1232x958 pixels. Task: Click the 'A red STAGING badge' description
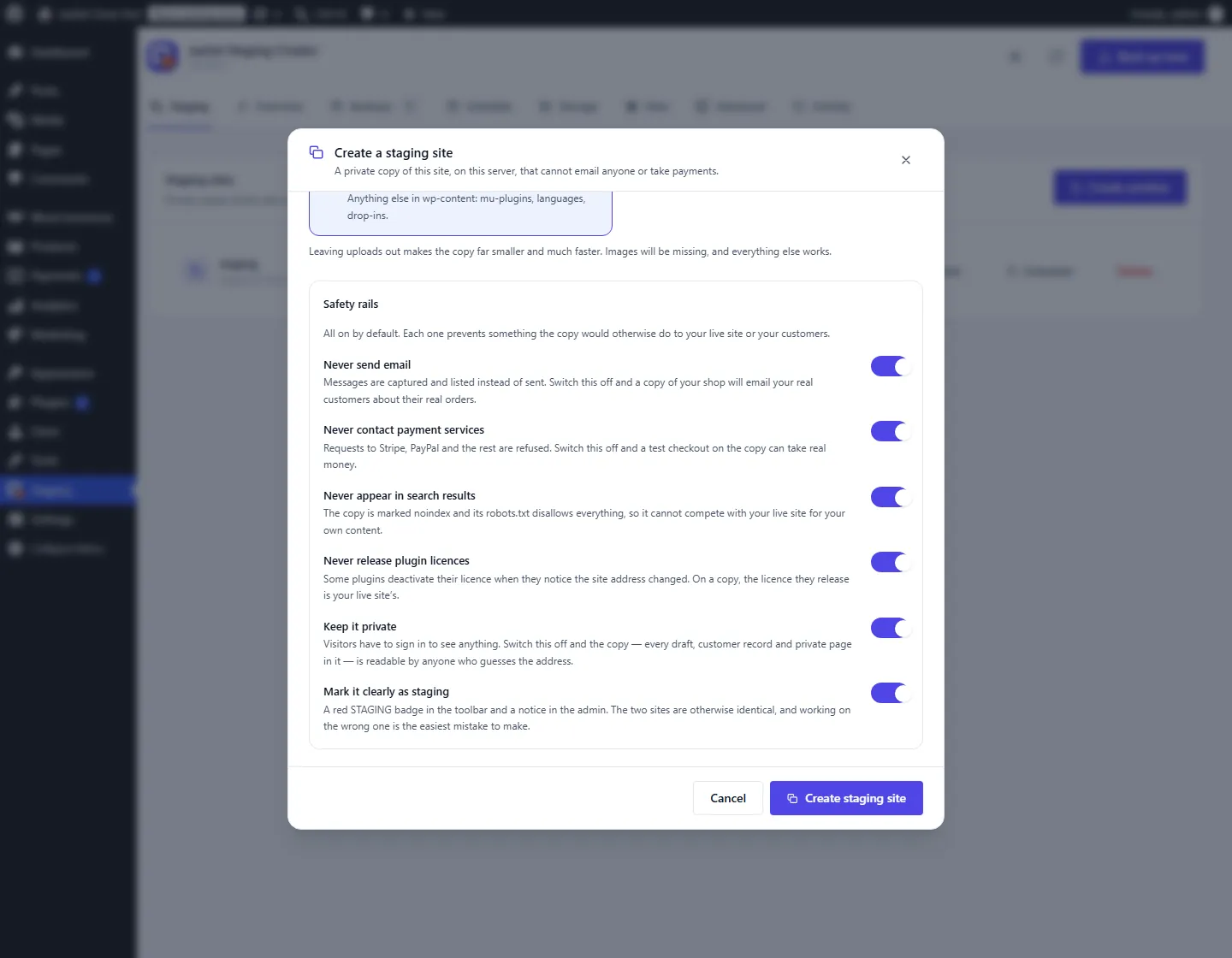click(587, 718)
